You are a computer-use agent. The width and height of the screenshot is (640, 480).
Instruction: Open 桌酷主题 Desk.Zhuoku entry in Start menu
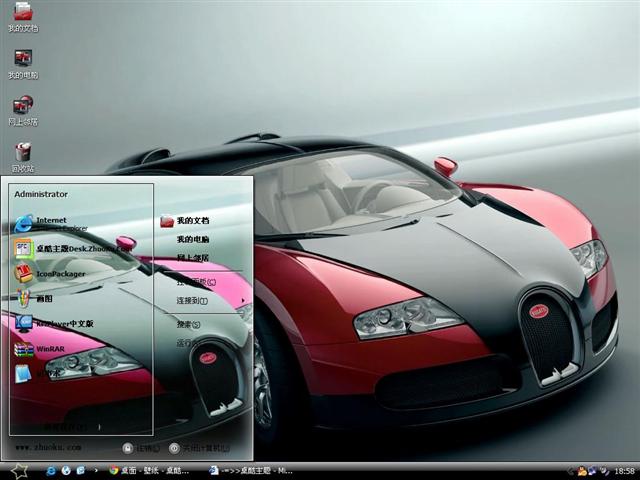tap(73, 248)
